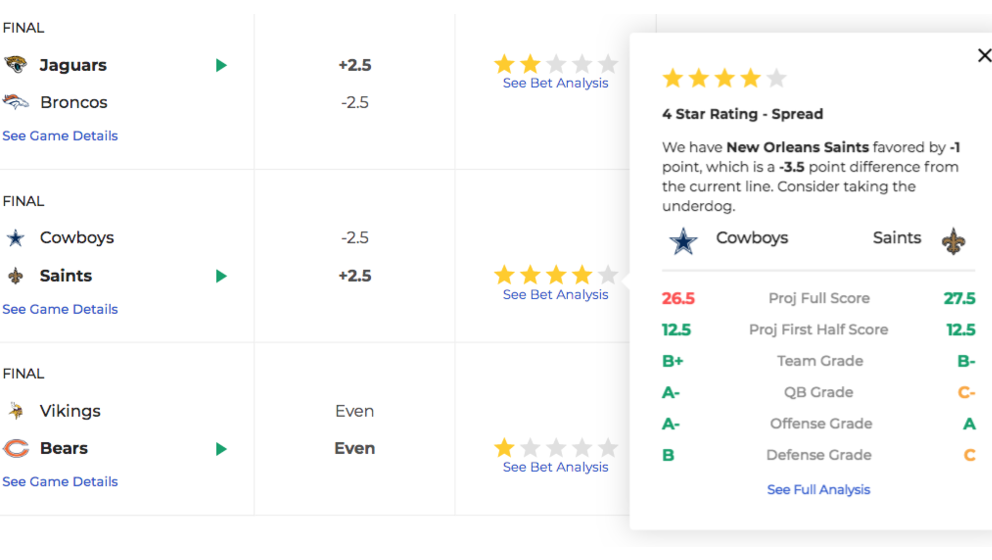Click the four-star rating in the popup
The image size is (992, 560).
[724, 78]
